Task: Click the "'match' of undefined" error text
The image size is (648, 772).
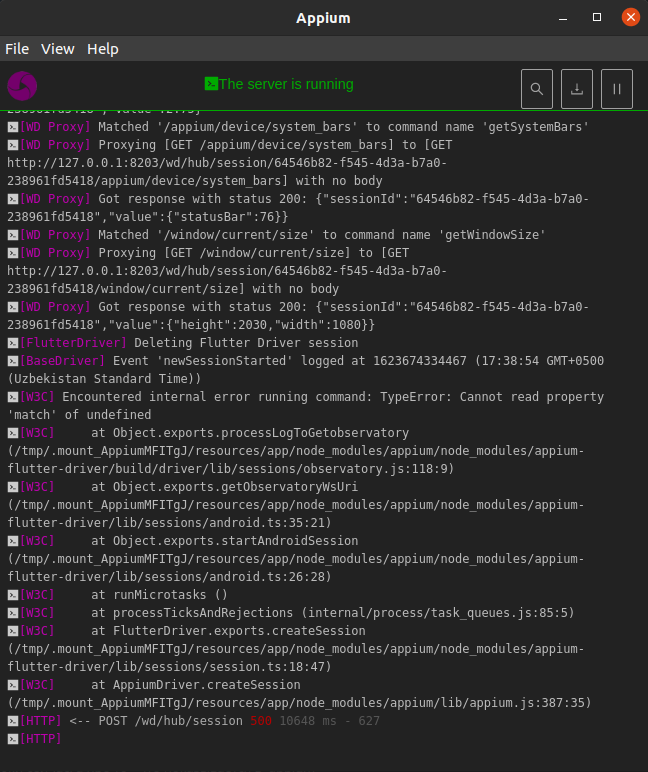Action: [79, 415]
